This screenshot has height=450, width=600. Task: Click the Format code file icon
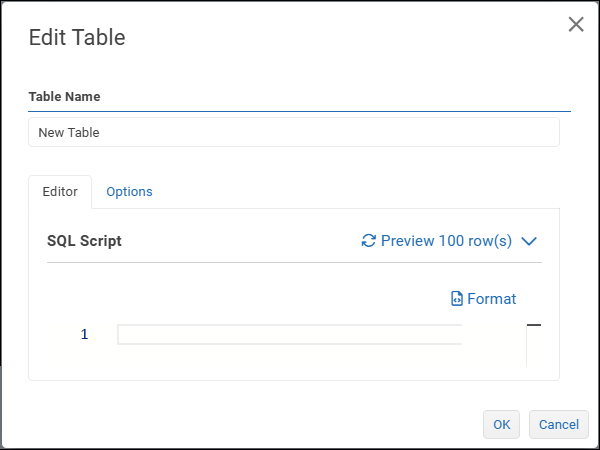[x=457, y=299]
